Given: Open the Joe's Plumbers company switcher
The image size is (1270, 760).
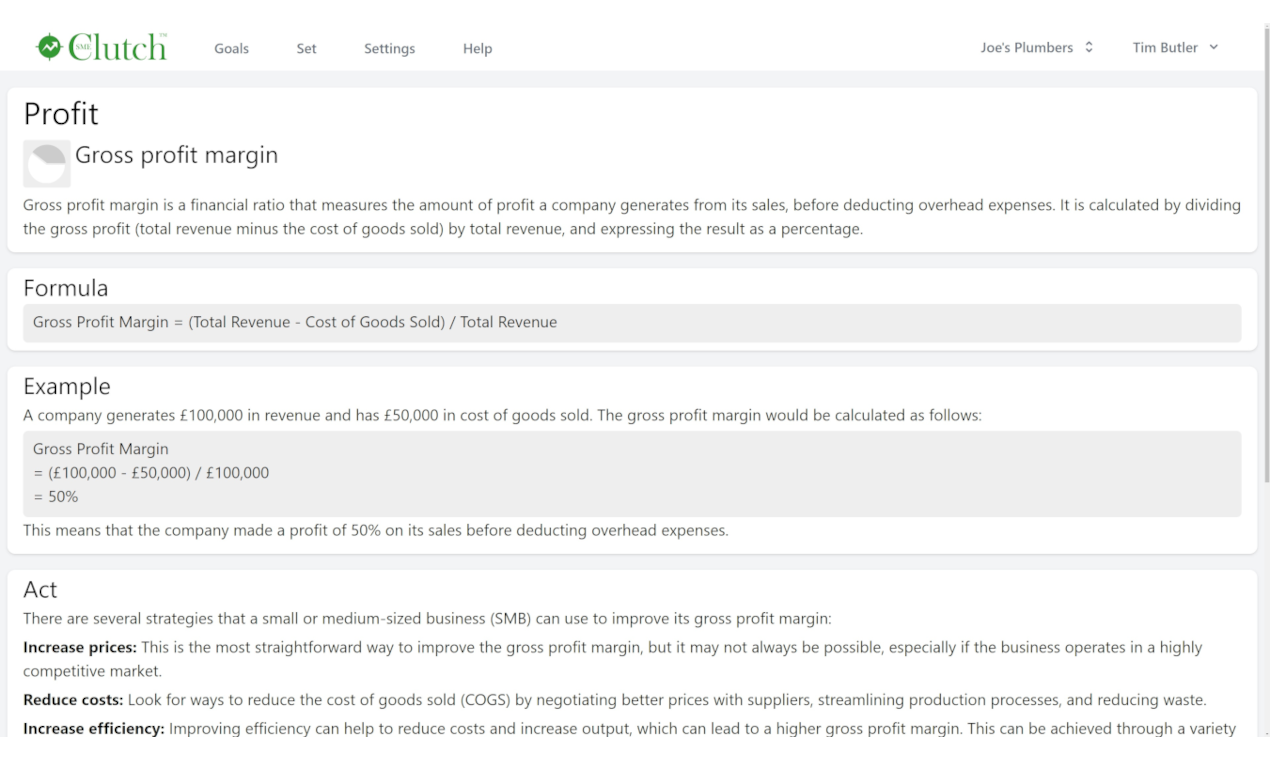Looking at the screenshot, I should 1037,47.
